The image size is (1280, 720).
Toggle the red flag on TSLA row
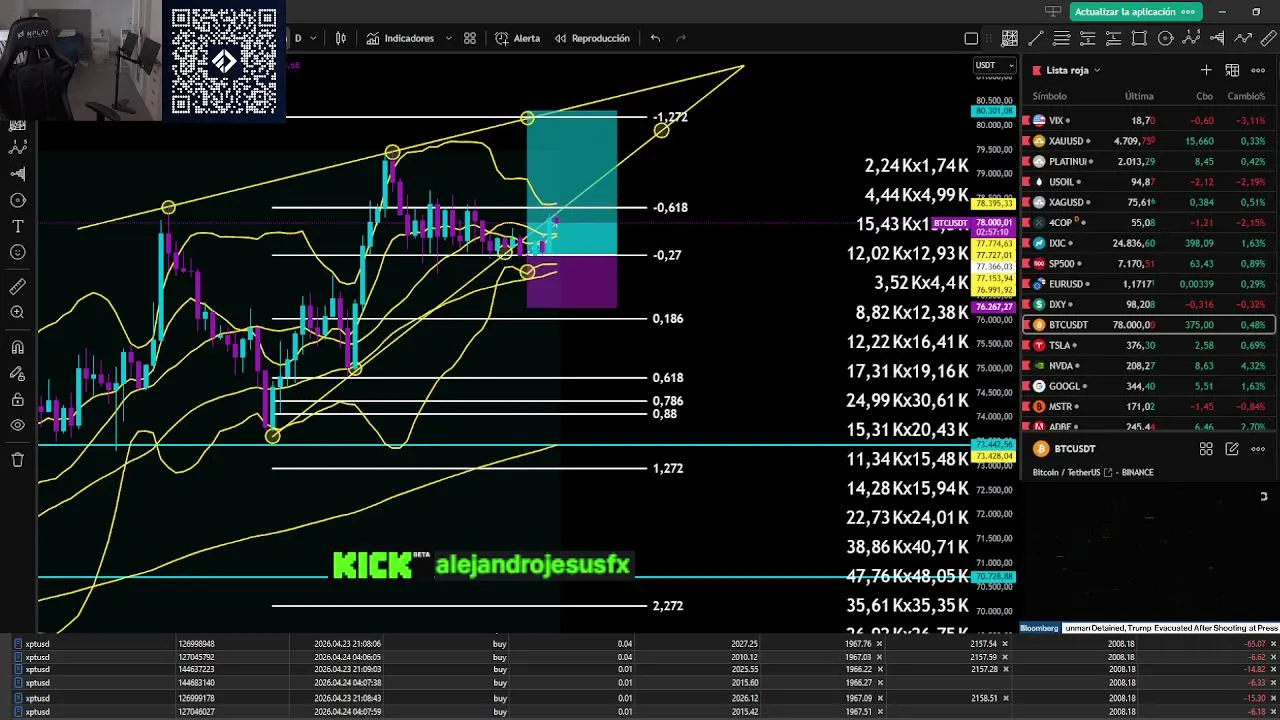[1026, 345]
